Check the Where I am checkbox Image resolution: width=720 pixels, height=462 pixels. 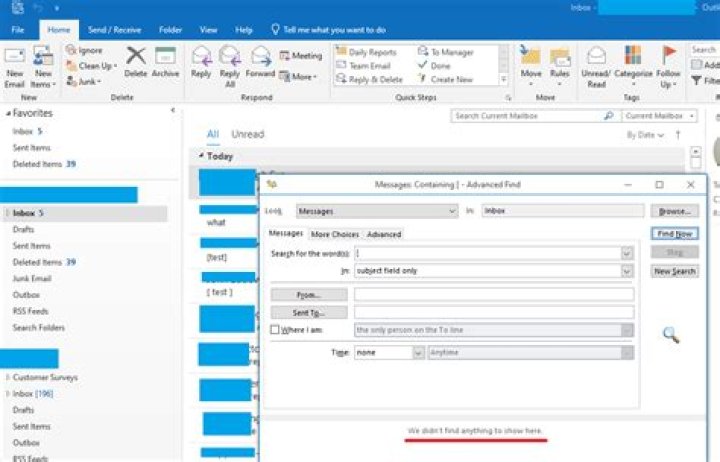tap(275, 330)
